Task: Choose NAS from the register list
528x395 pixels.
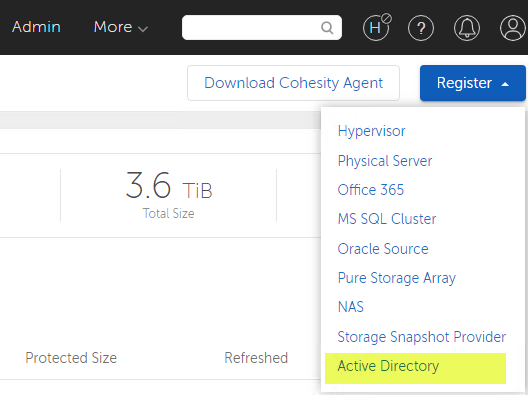Action: click(x=351, y=307)
